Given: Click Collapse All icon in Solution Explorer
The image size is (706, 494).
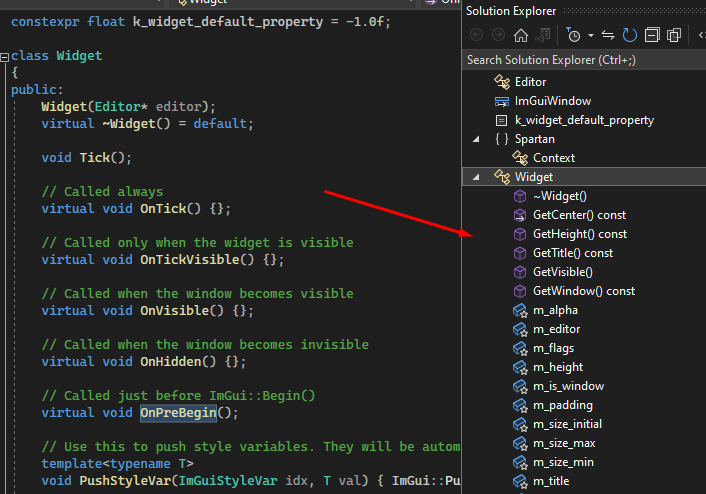Looking at the screenshot, I should pyautogui.click(x=652, y=35).
